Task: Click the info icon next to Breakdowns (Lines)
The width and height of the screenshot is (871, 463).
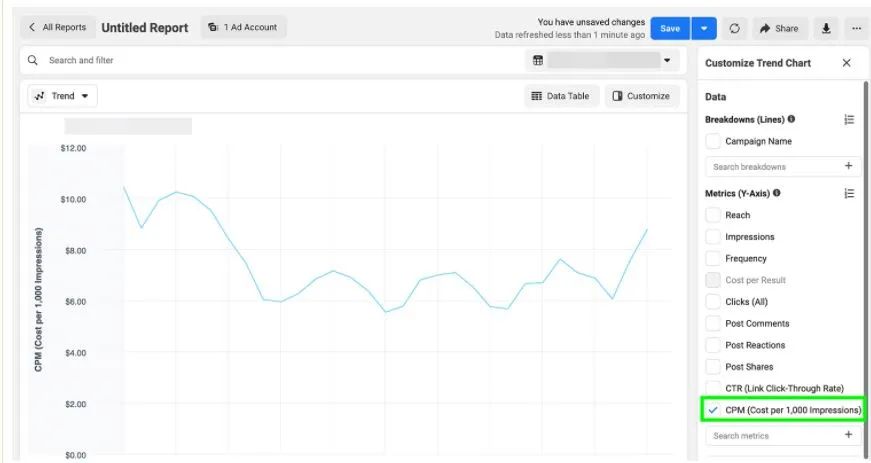Action: (x=791, y=119)
